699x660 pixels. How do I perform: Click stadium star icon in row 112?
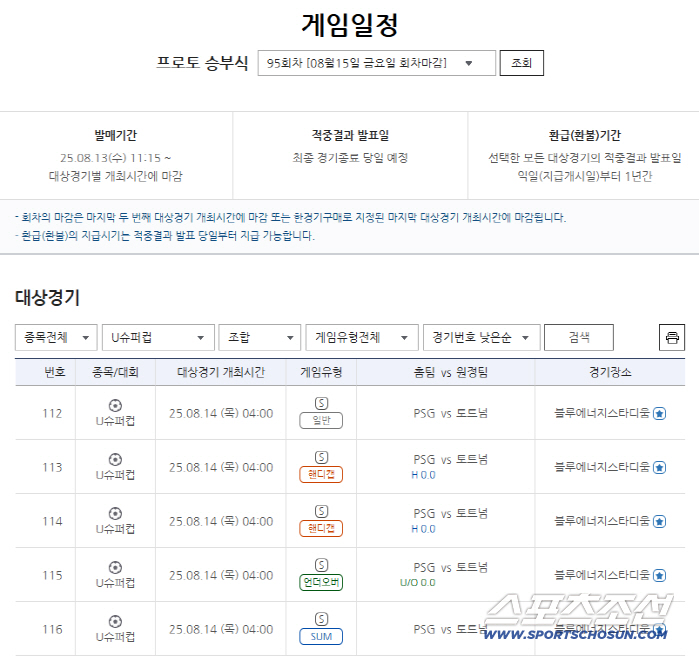(x=659, y=414)
